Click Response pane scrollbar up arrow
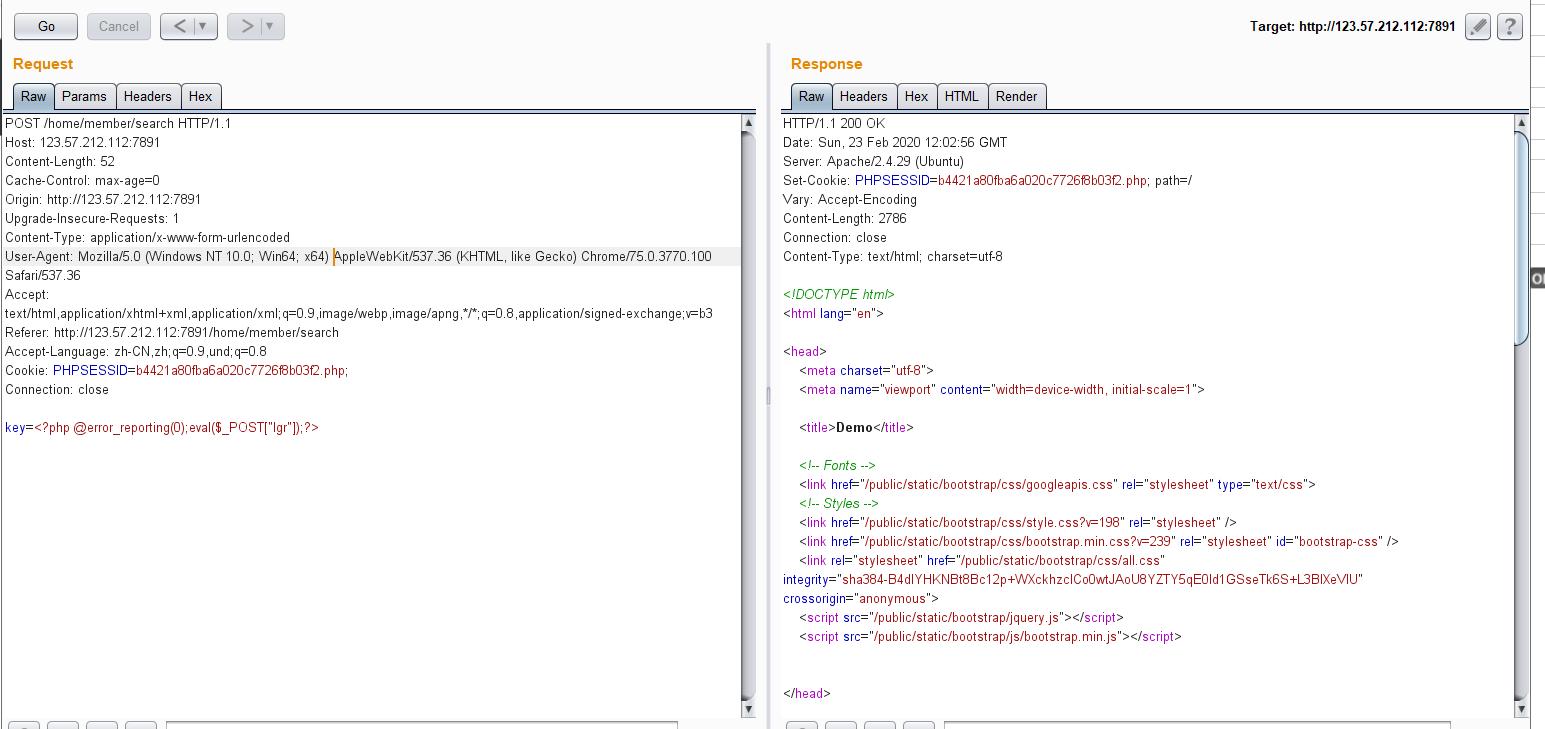Image resolution: width=1545 pixels, height=729 pixels. [x=1521, y=123]
